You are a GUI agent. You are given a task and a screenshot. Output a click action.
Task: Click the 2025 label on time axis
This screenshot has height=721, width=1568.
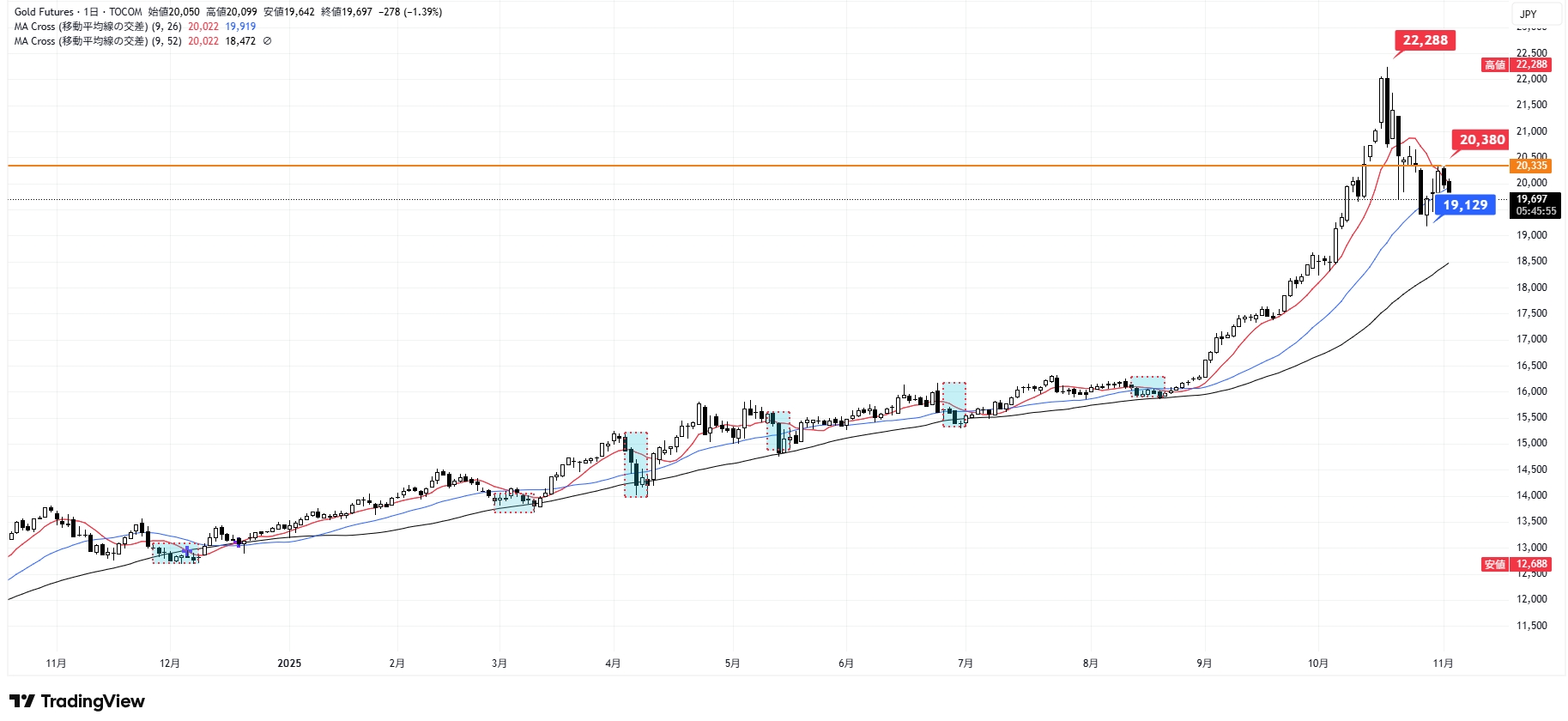[289, 663]
